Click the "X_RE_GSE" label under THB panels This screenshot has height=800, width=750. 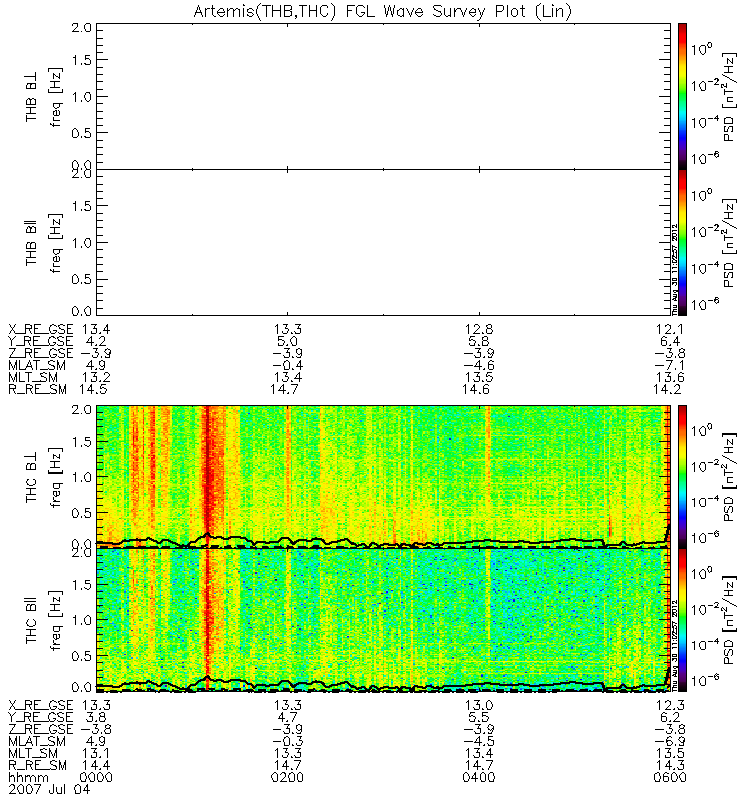coord(41,330)
